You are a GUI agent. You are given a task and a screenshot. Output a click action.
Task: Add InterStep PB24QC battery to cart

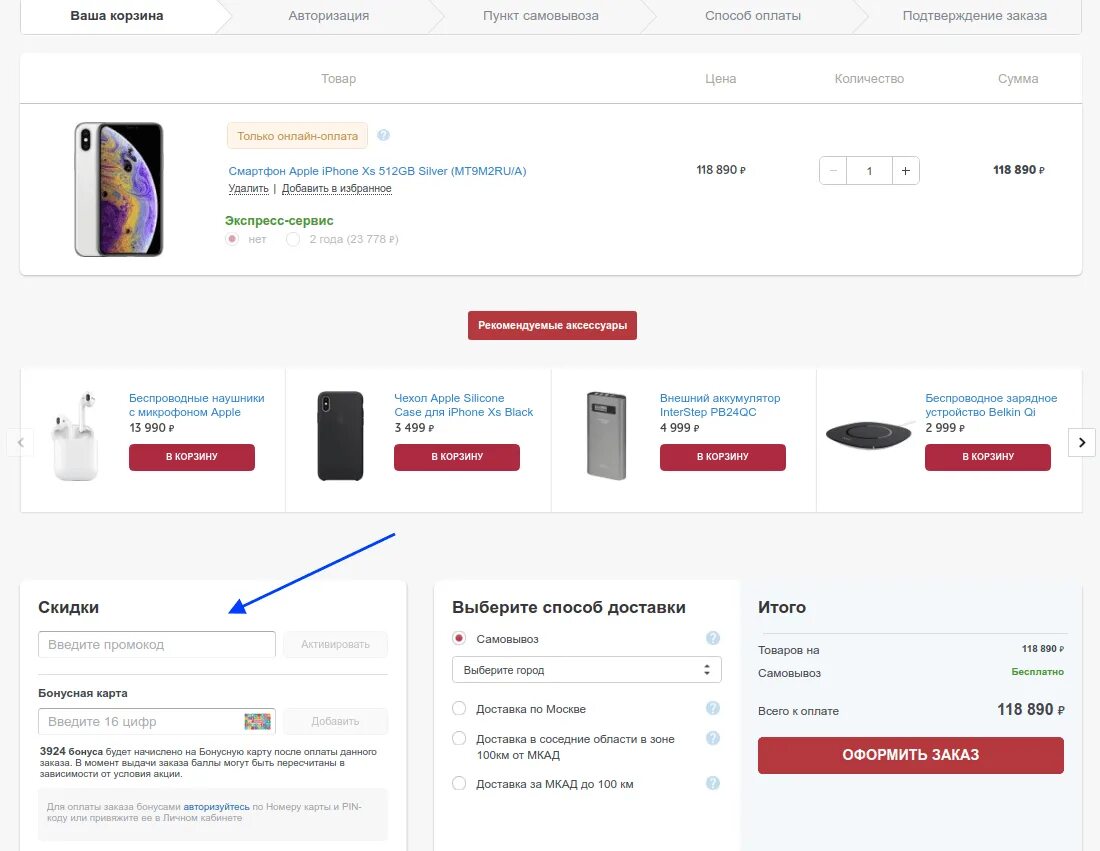(x=723, y=457)
